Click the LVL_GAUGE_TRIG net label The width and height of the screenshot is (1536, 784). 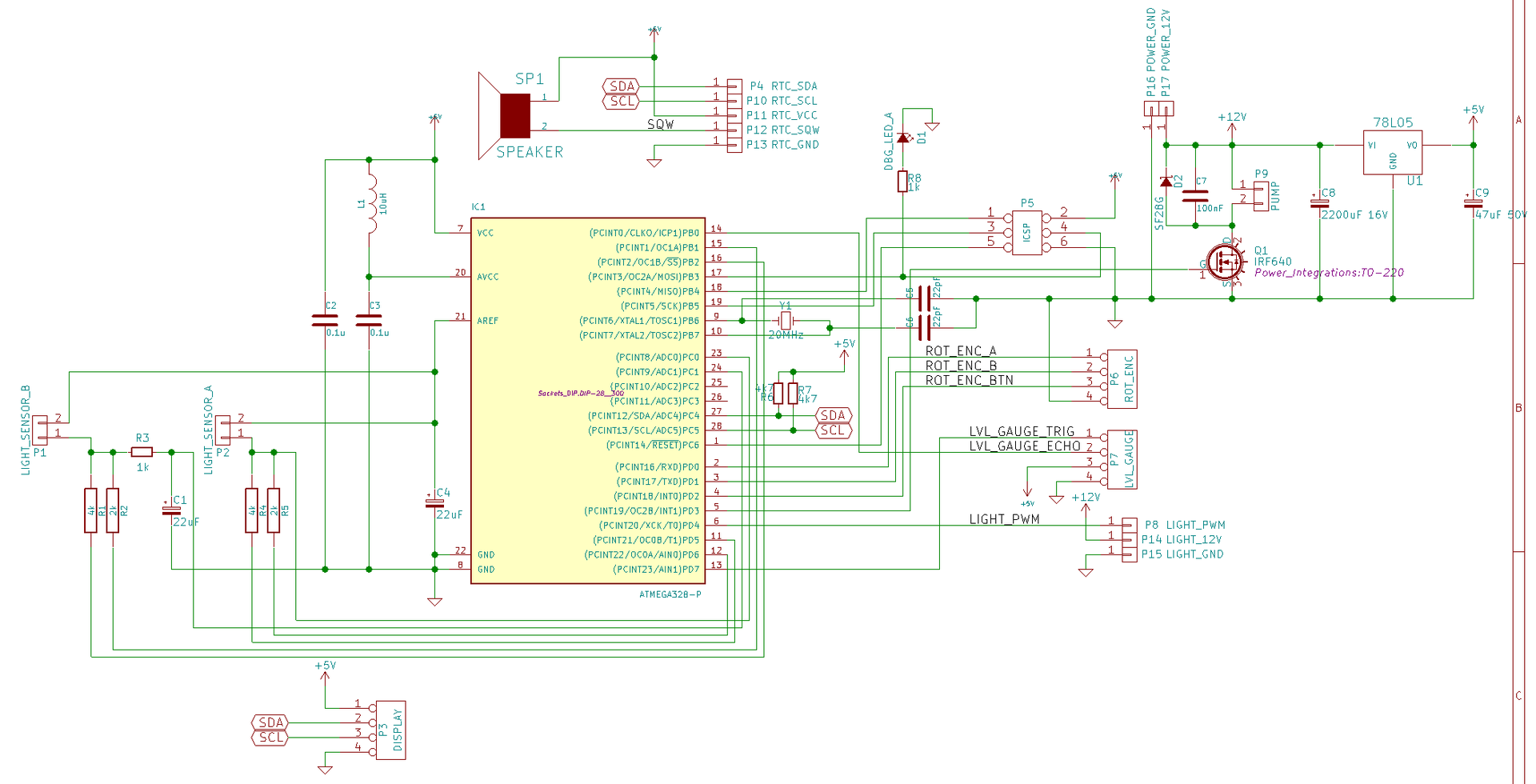pos(1022,431)
